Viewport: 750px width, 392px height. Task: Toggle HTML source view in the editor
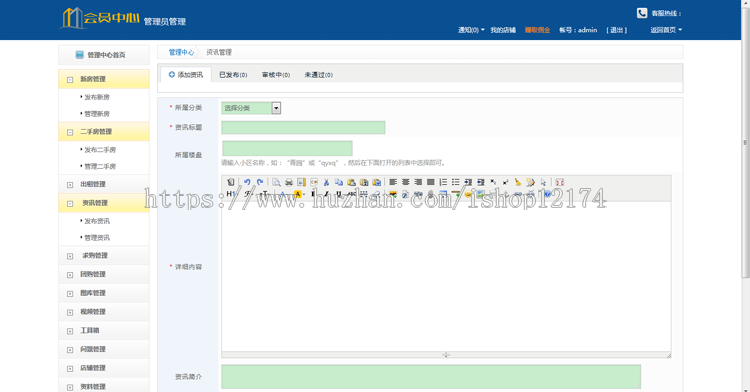(231, 182)
